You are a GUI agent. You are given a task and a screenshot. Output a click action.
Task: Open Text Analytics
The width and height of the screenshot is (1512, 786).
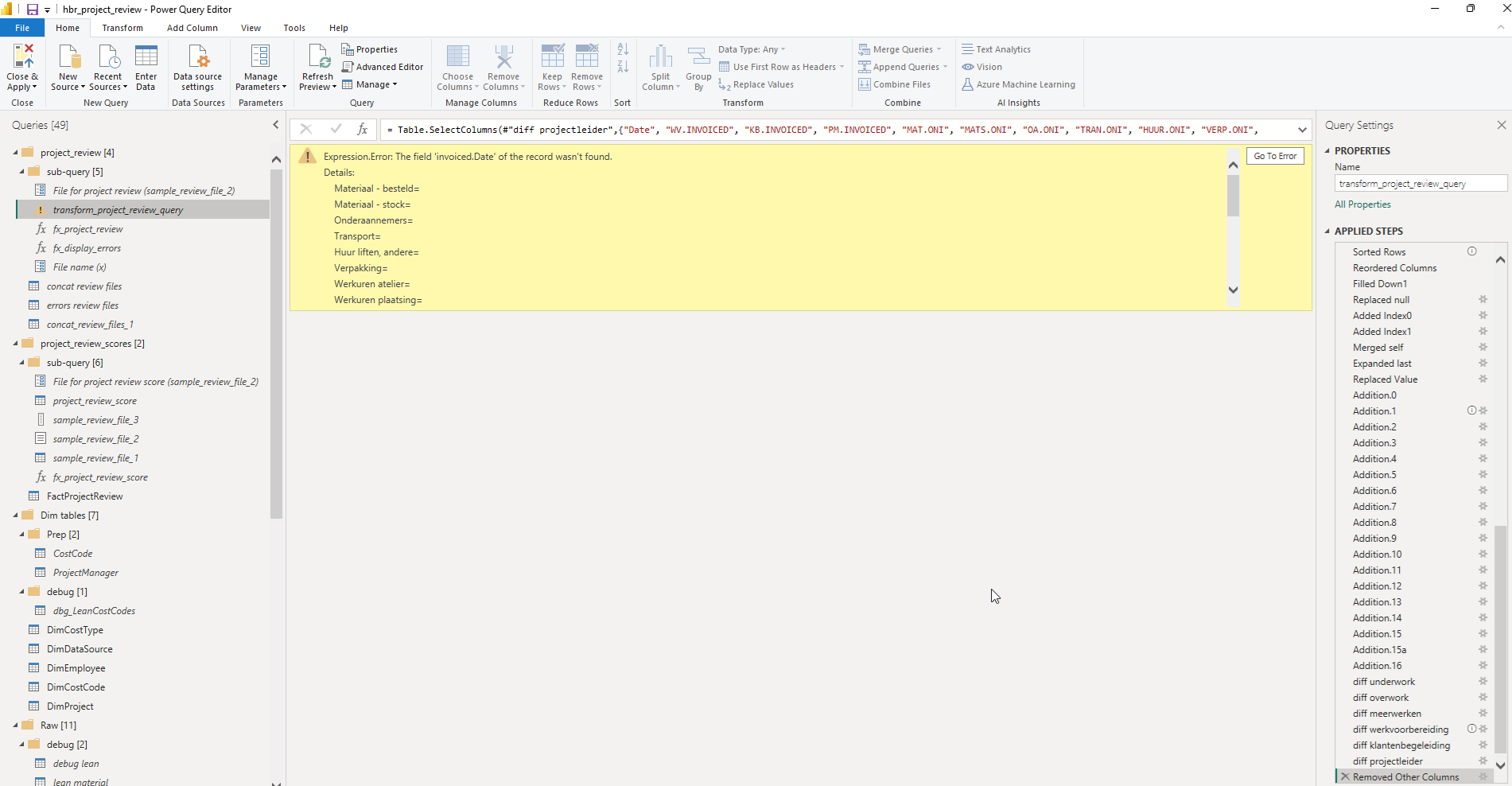[996, 49]
